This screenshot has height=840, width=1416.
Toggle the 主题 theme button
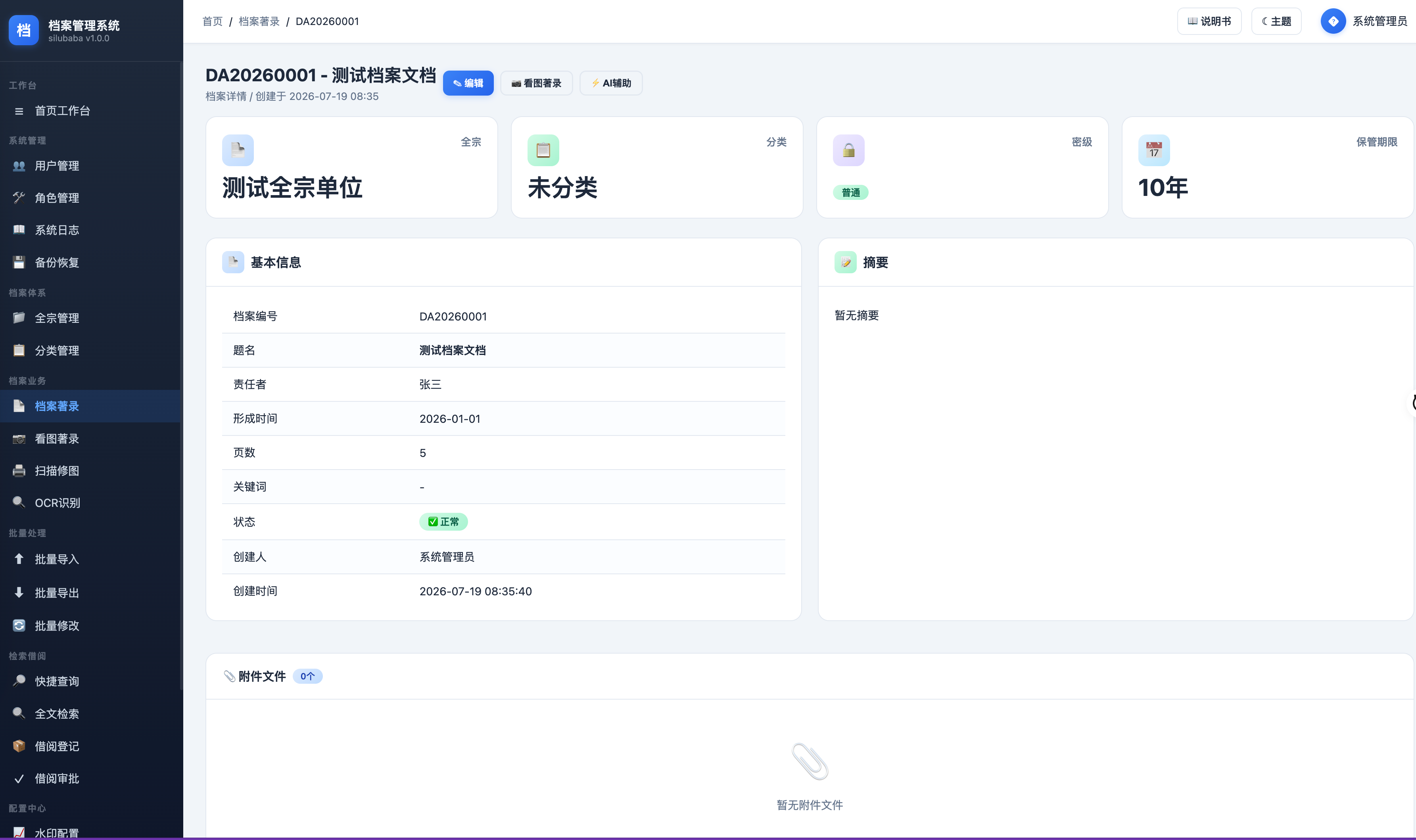[x=1276, y=21]
